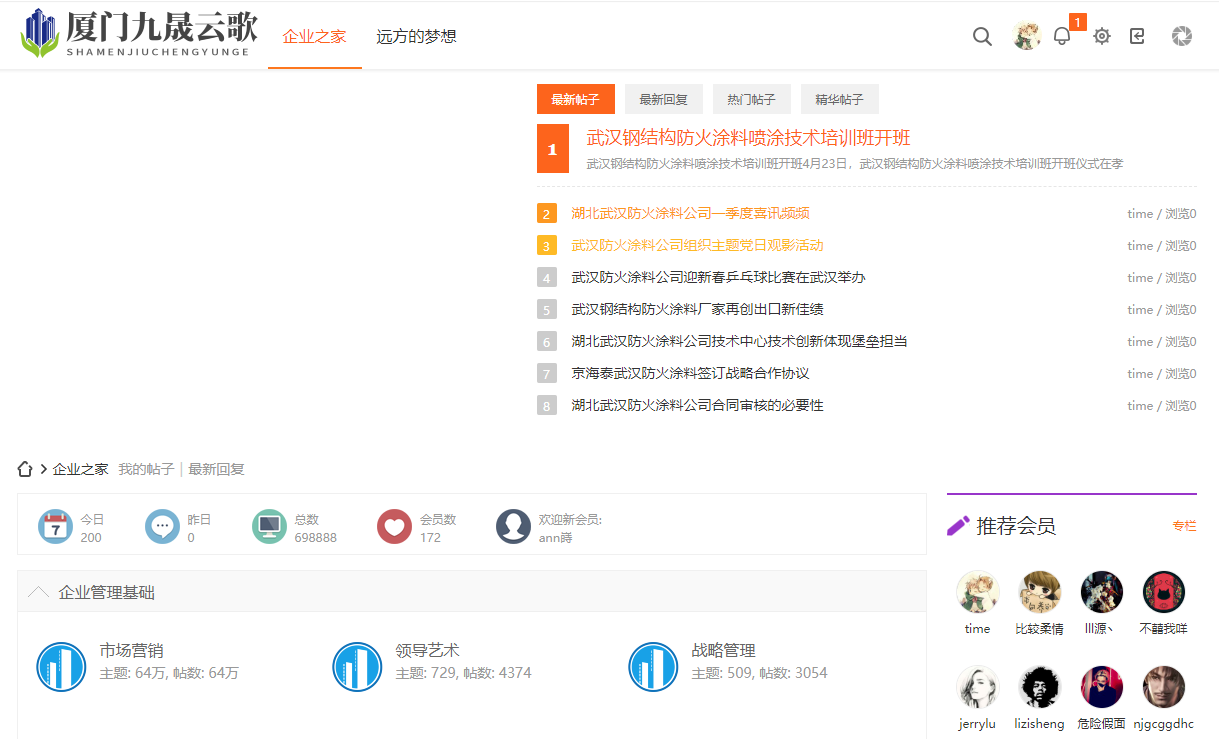Switch to 最新回复 tab
Screen dimensions: 1219x739
pyautogui.click(x=664, y=99)
